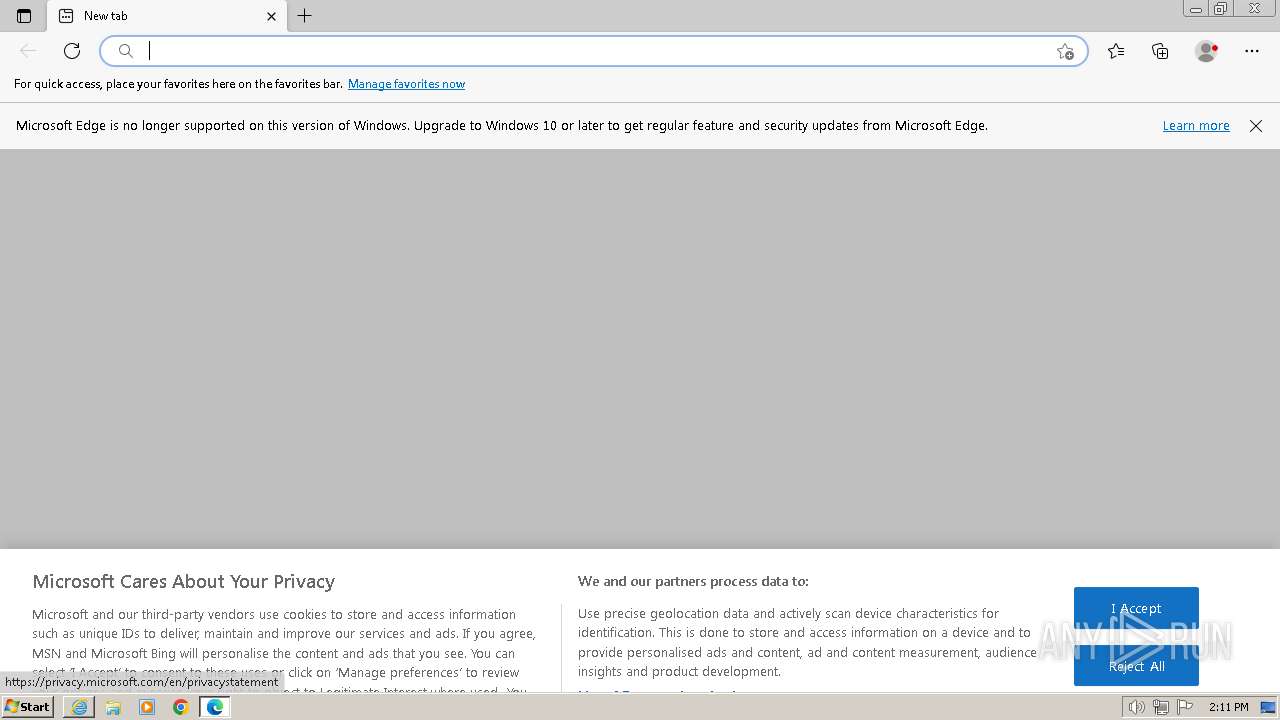This screenshot has width=1280, height=720.
Task: Open the Learn more link
Action: 1196,126
